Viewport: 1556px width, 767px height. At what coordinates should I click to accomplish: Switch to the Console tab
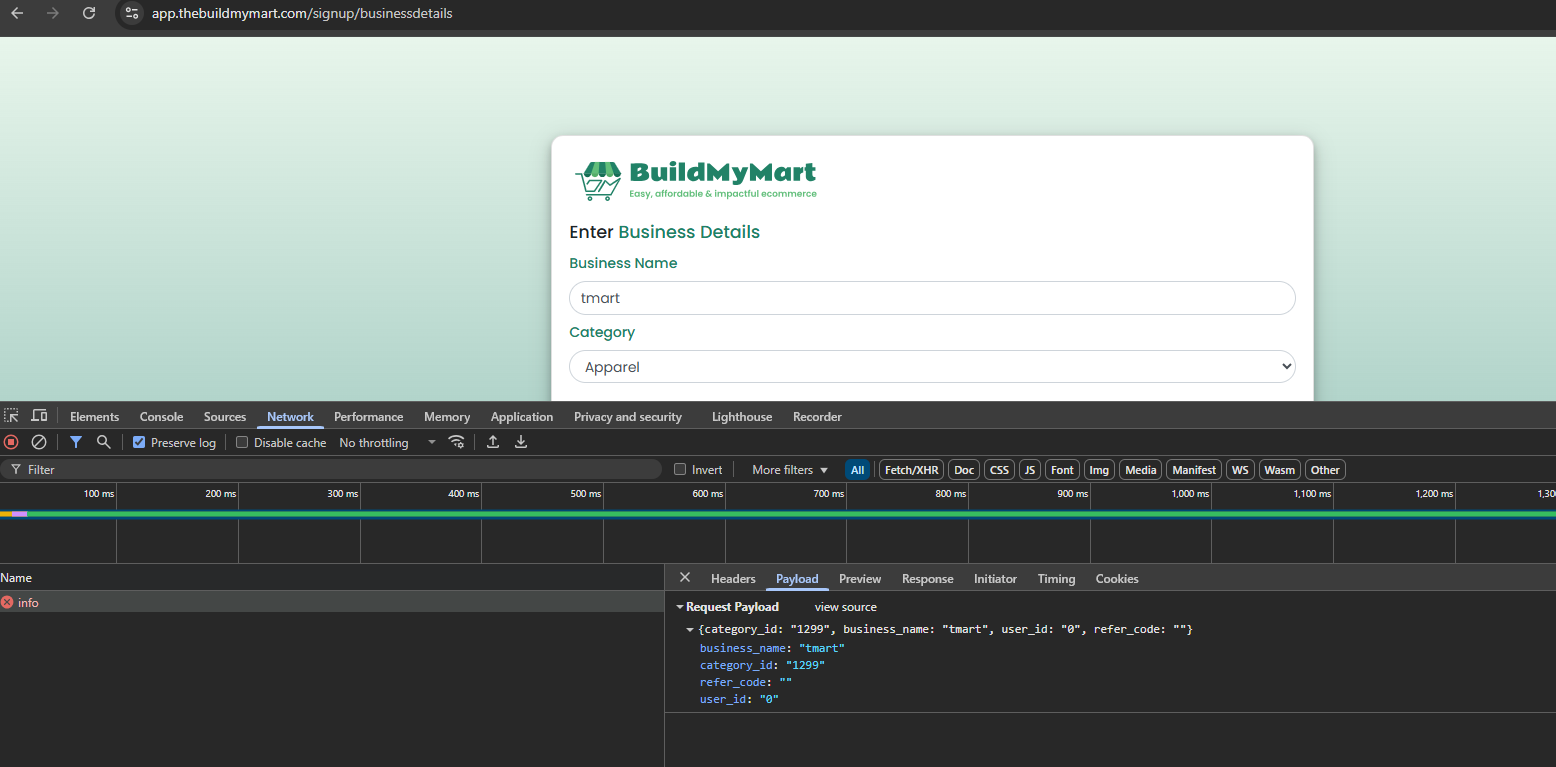click(x=161, y=417)
